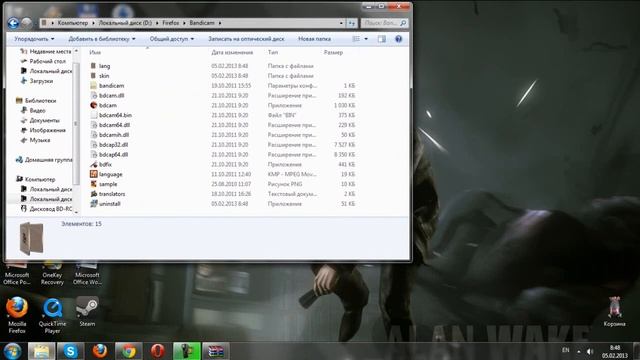Viewport: 640px width, 360px height.
Task: Open Steam desktop shortcut
Action: coord(87,312)
